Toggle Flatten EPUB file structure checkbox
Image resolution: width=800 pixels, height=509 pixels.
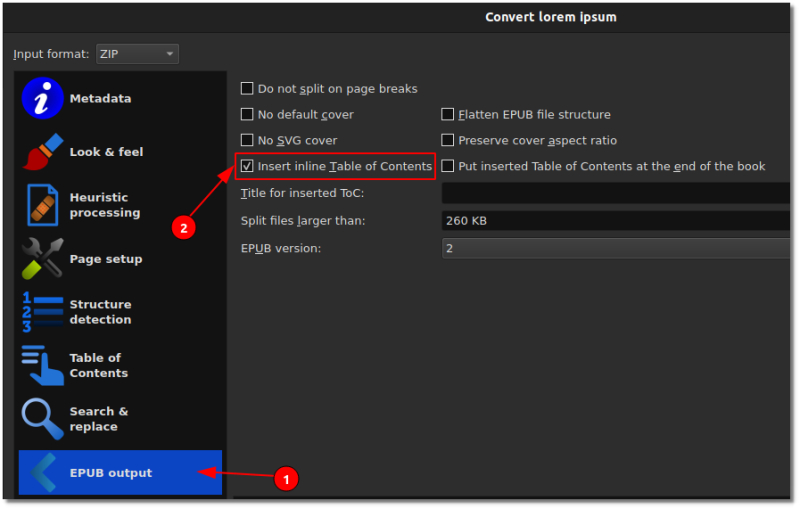pyautogui.click(x=448, y=115)
